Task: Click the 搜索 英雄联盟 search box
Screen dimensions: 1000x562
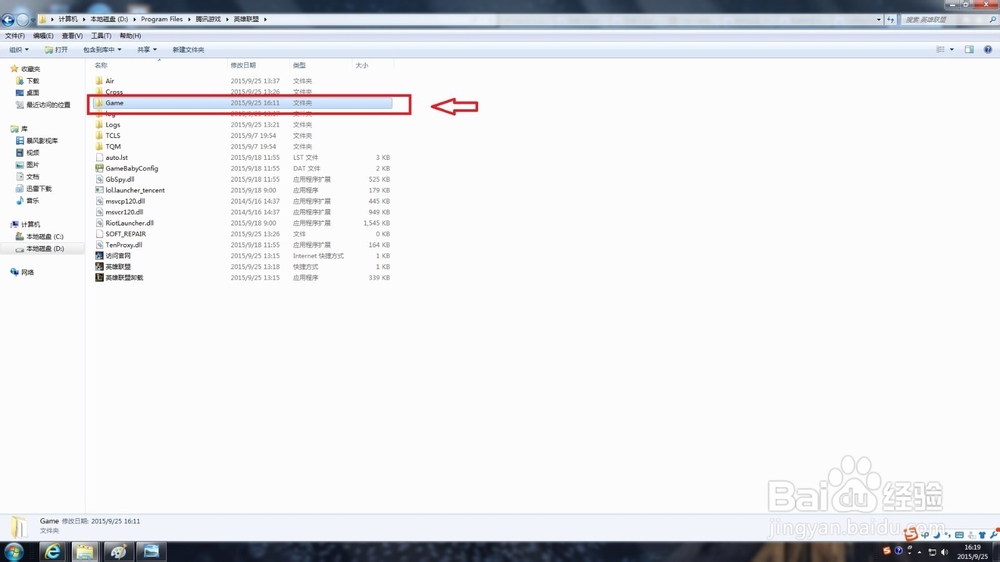Action: pyautogui.click(x=944, y=20)
